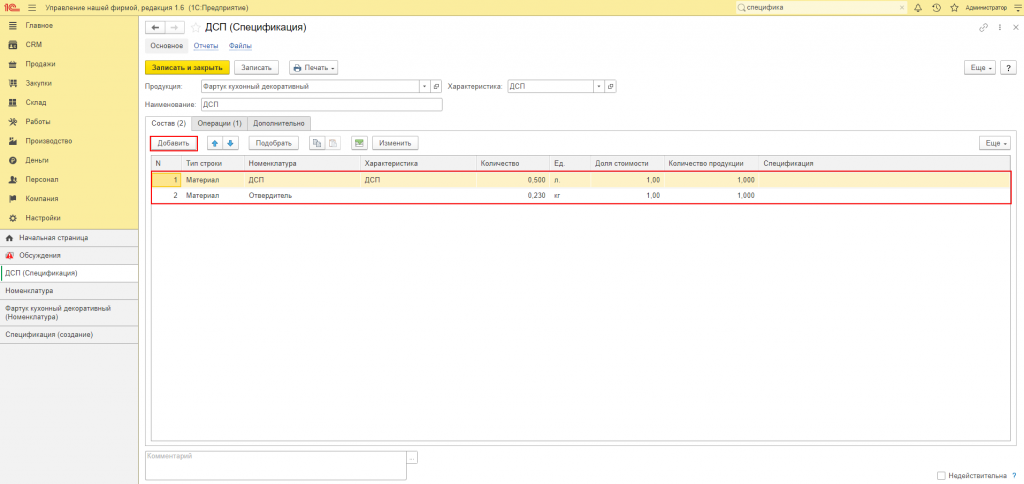Open the table toolbar Еще dropdown

pos(995,143)
